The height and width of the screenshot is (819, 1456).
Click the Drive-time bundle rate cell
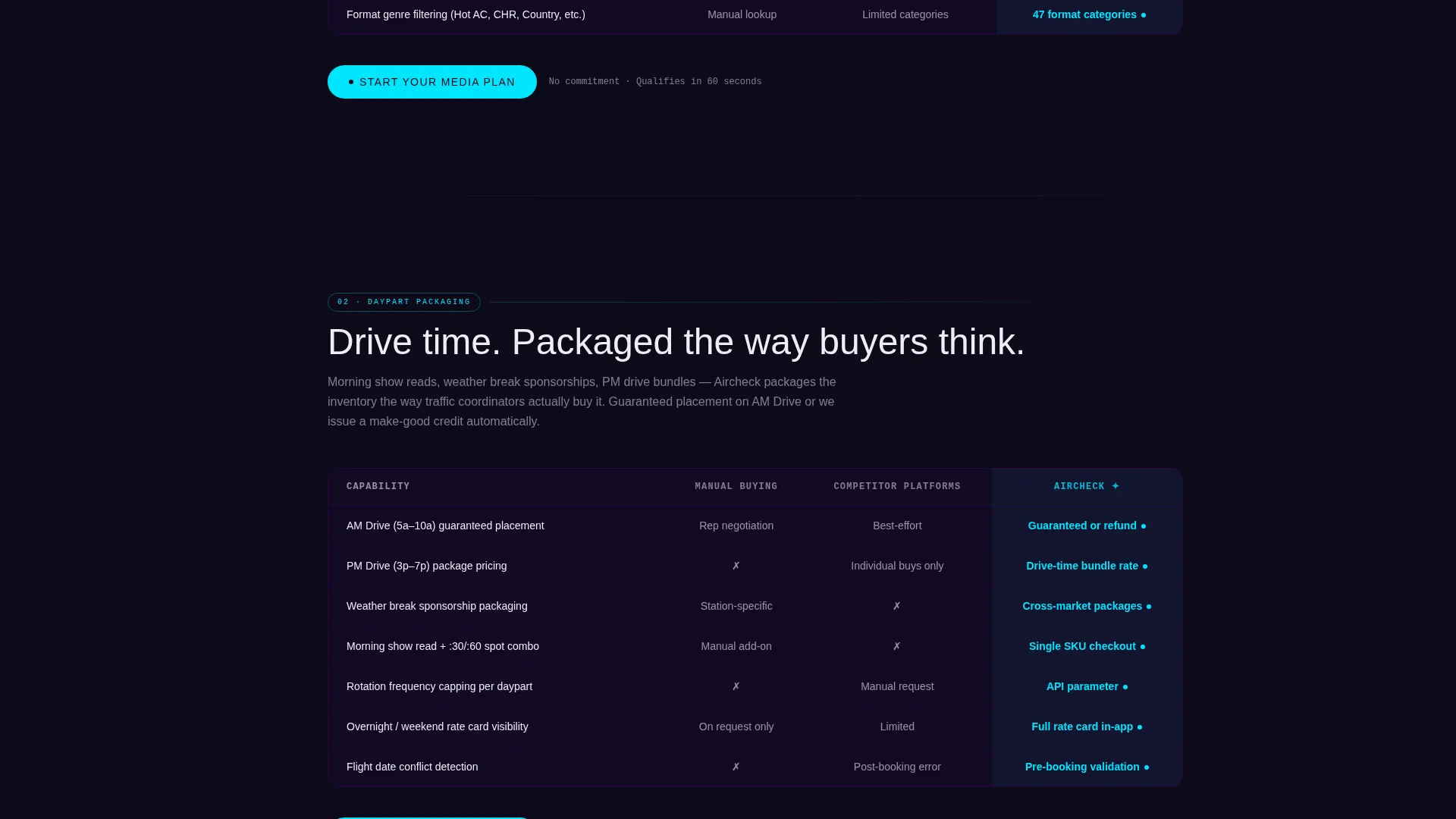point(1087,566)
